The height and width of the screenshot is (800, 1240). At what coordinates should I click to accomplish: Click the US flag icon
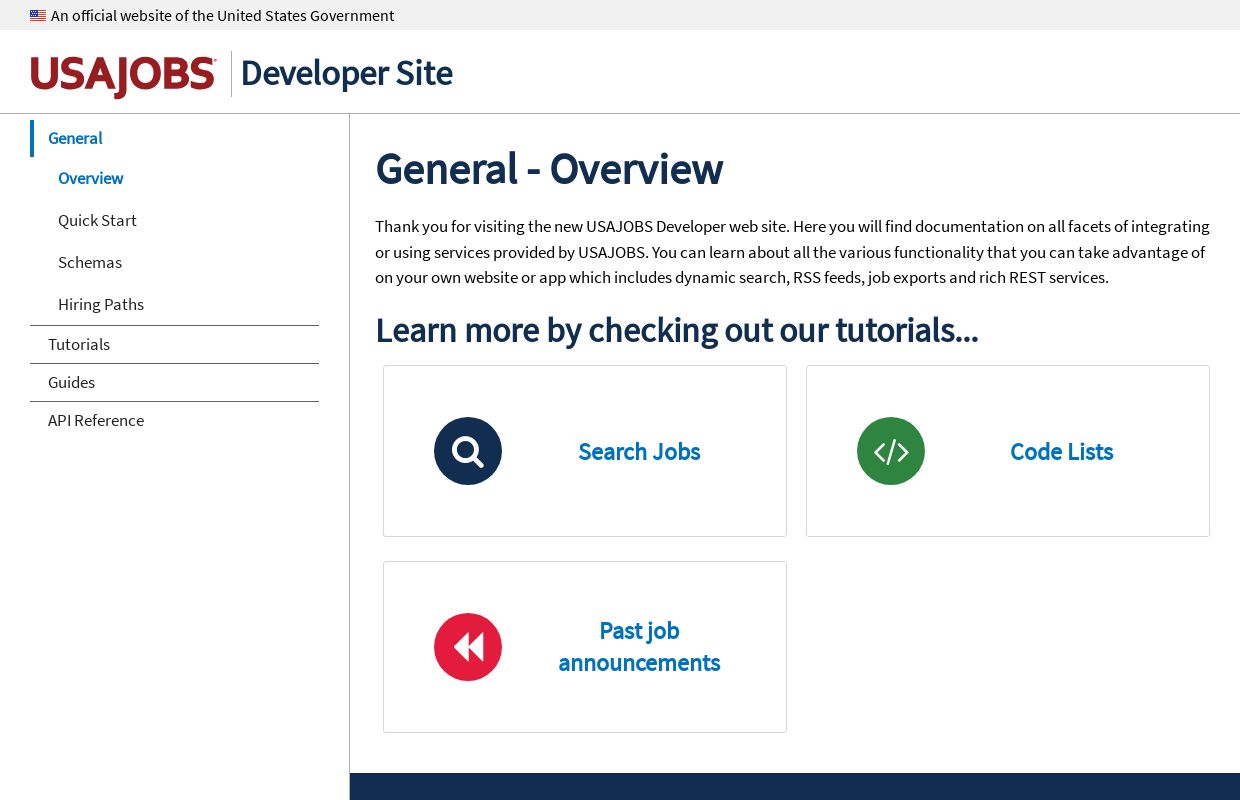coord(38,16)
